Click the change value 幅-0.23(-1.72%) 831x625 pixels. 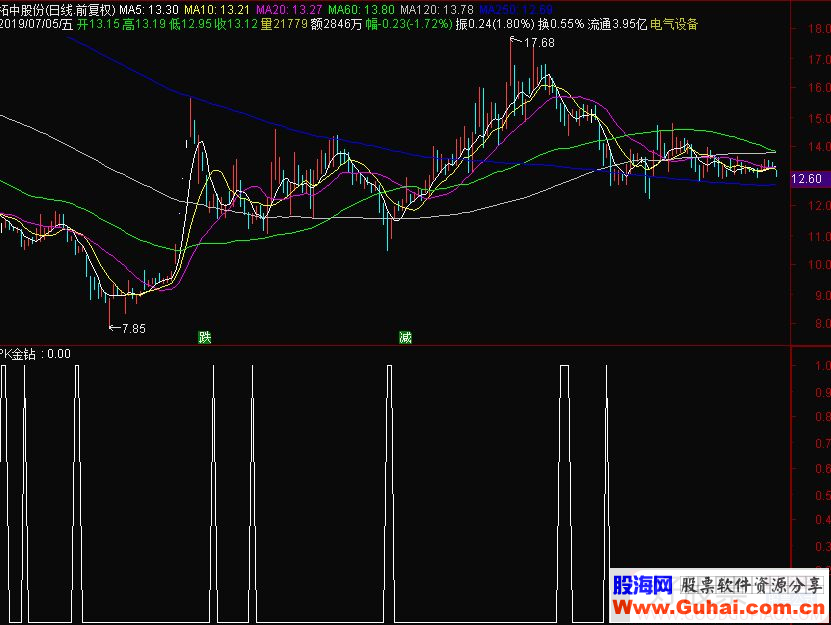(409, 24)
